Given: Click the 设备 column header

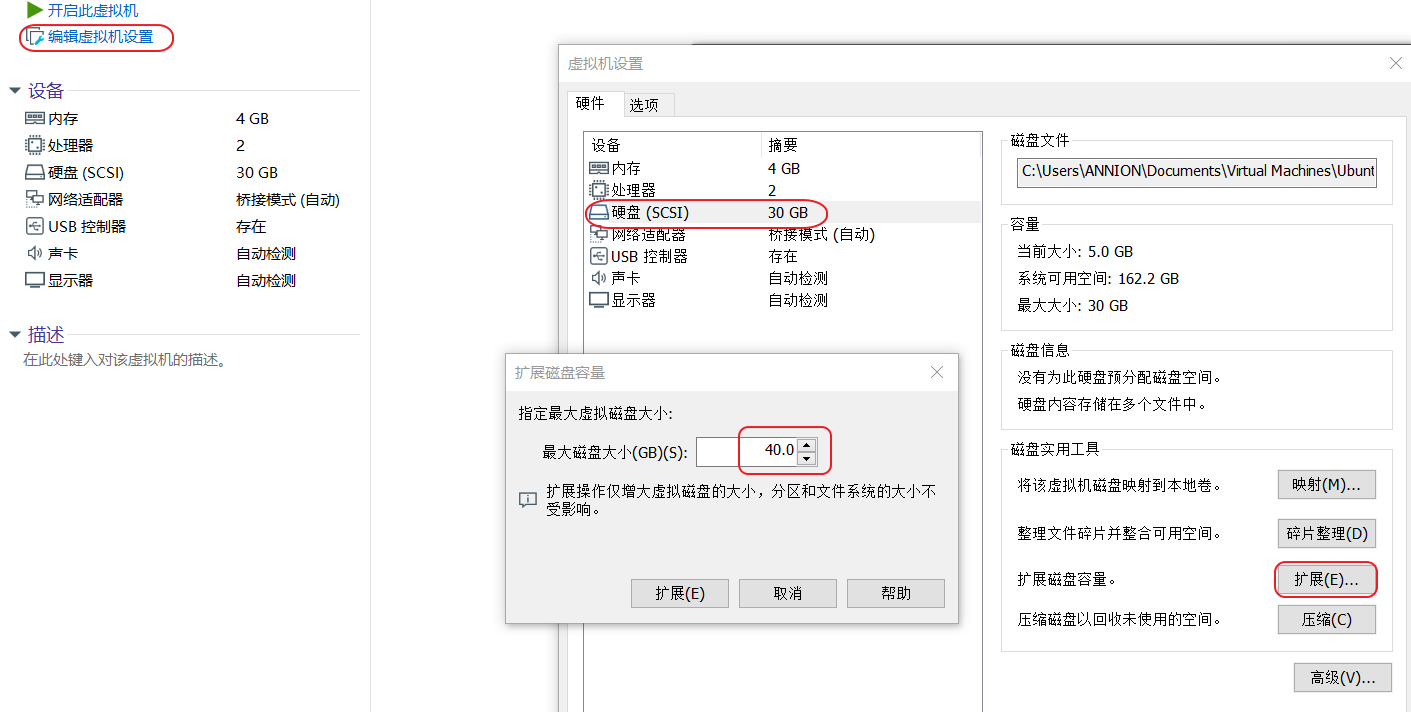Looking at the screenshot, I should pos(673,145).
